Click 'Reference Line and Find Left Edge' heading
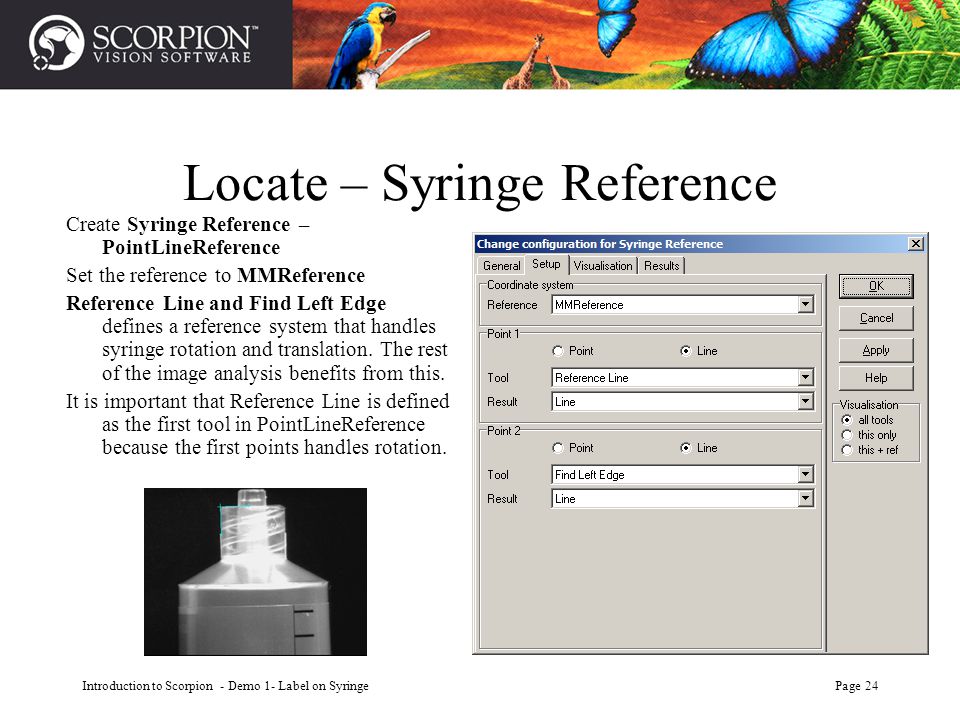Viewport: 960px width, 720px height. click(x=226, y=303)
